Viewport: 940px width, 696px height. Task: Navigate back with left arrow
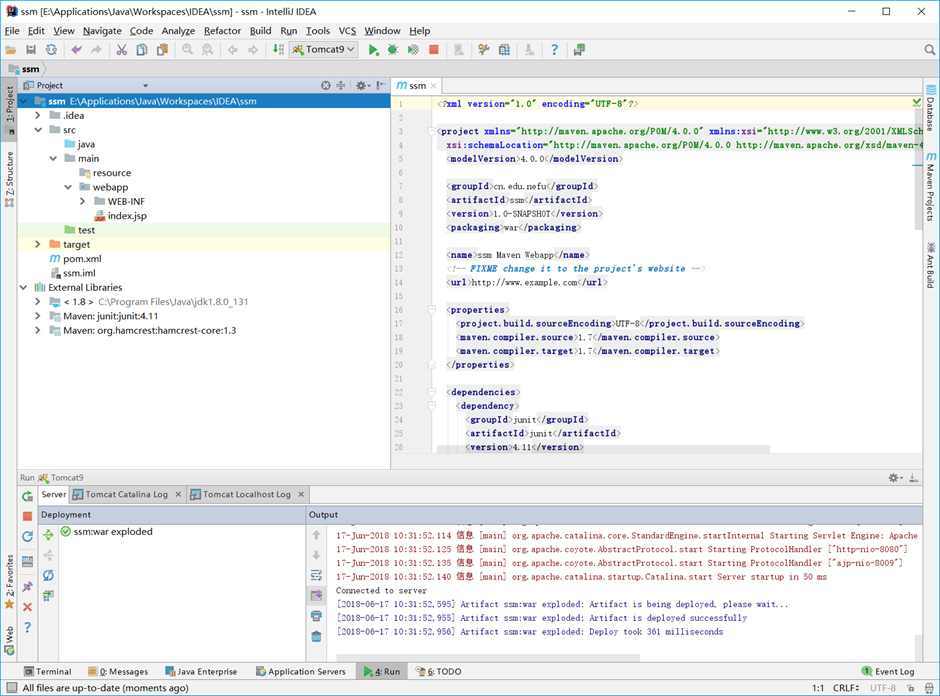[x=233, y=50]
